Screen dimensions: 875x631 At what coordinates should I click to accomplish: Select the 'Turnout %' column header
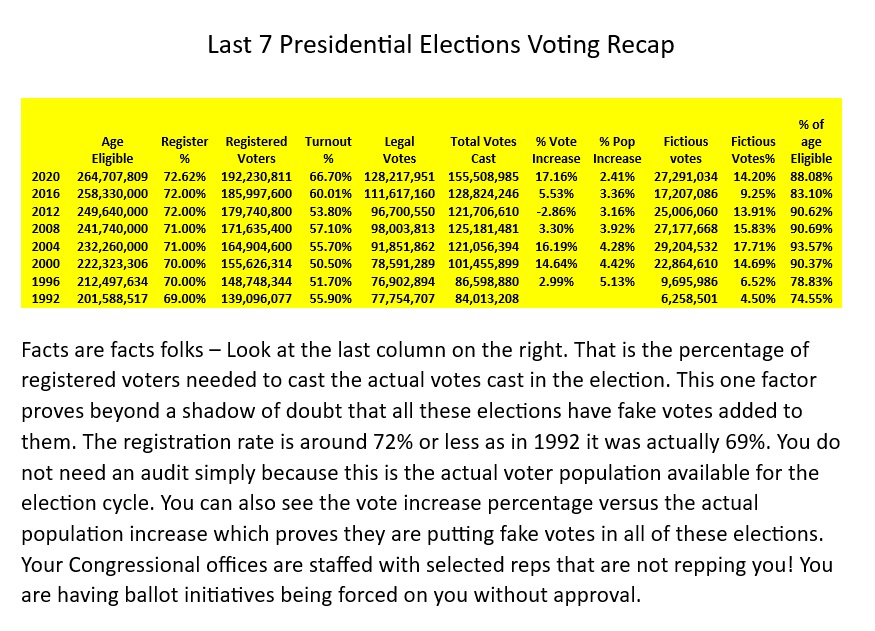(x=328, y=150)
